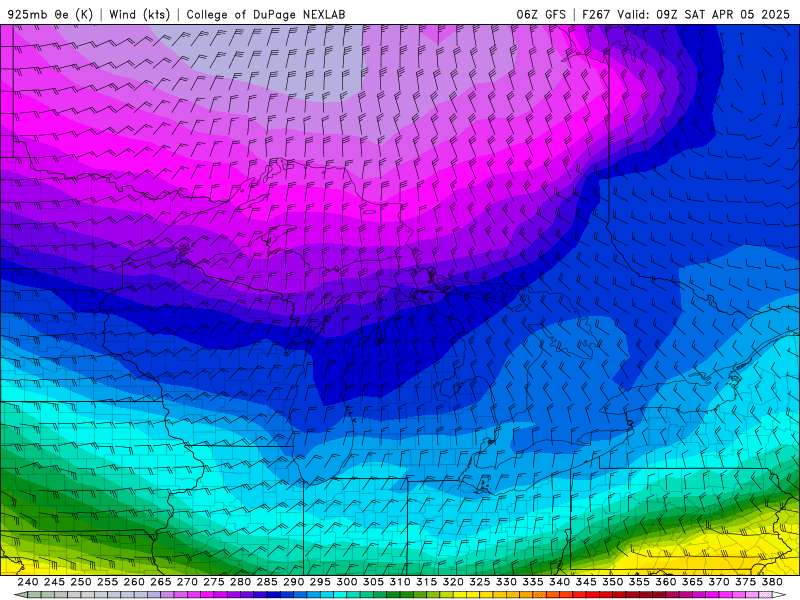The height and width of the screenshot is (600, 800).
Task: Click the 245 color scale label
Action: pos(54,582)
